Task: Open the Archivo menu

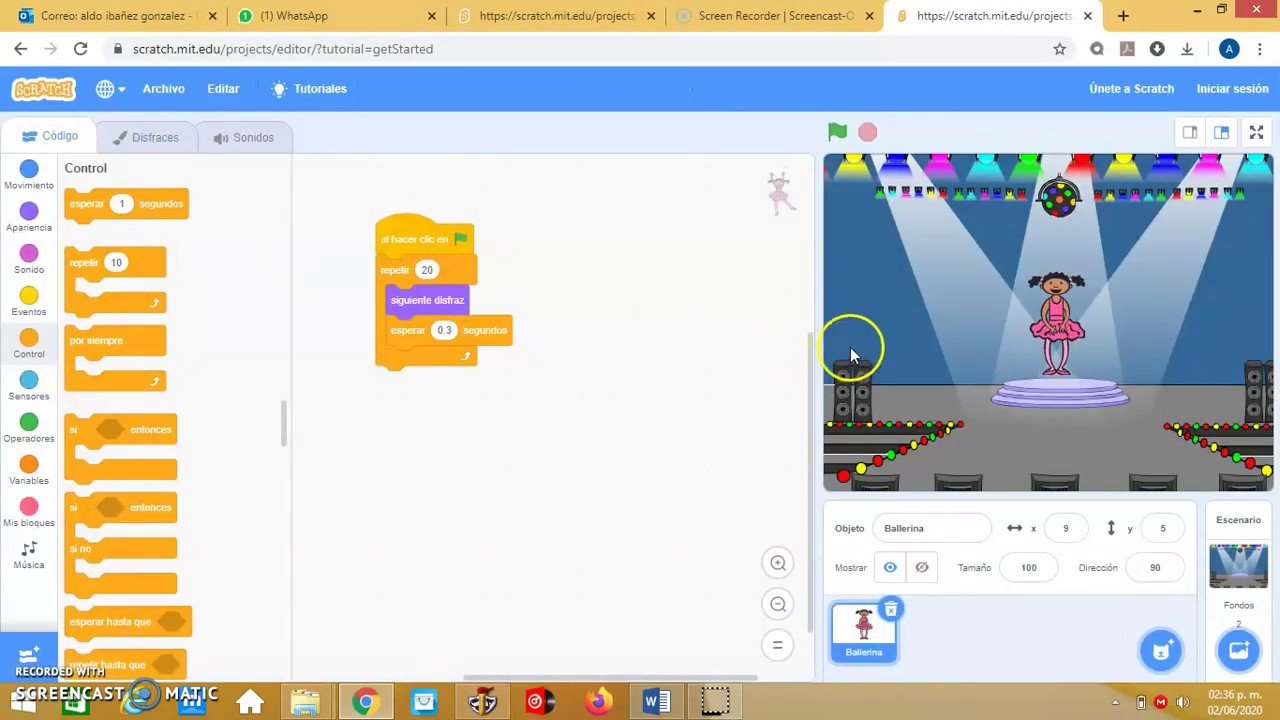Action: coord(163,89)
